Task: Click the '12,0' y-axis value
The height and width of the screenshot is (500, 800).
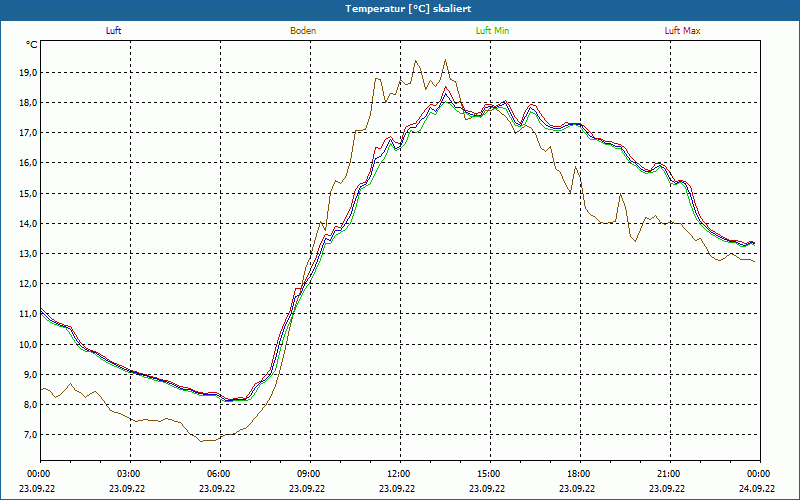Action: (29, 284)
